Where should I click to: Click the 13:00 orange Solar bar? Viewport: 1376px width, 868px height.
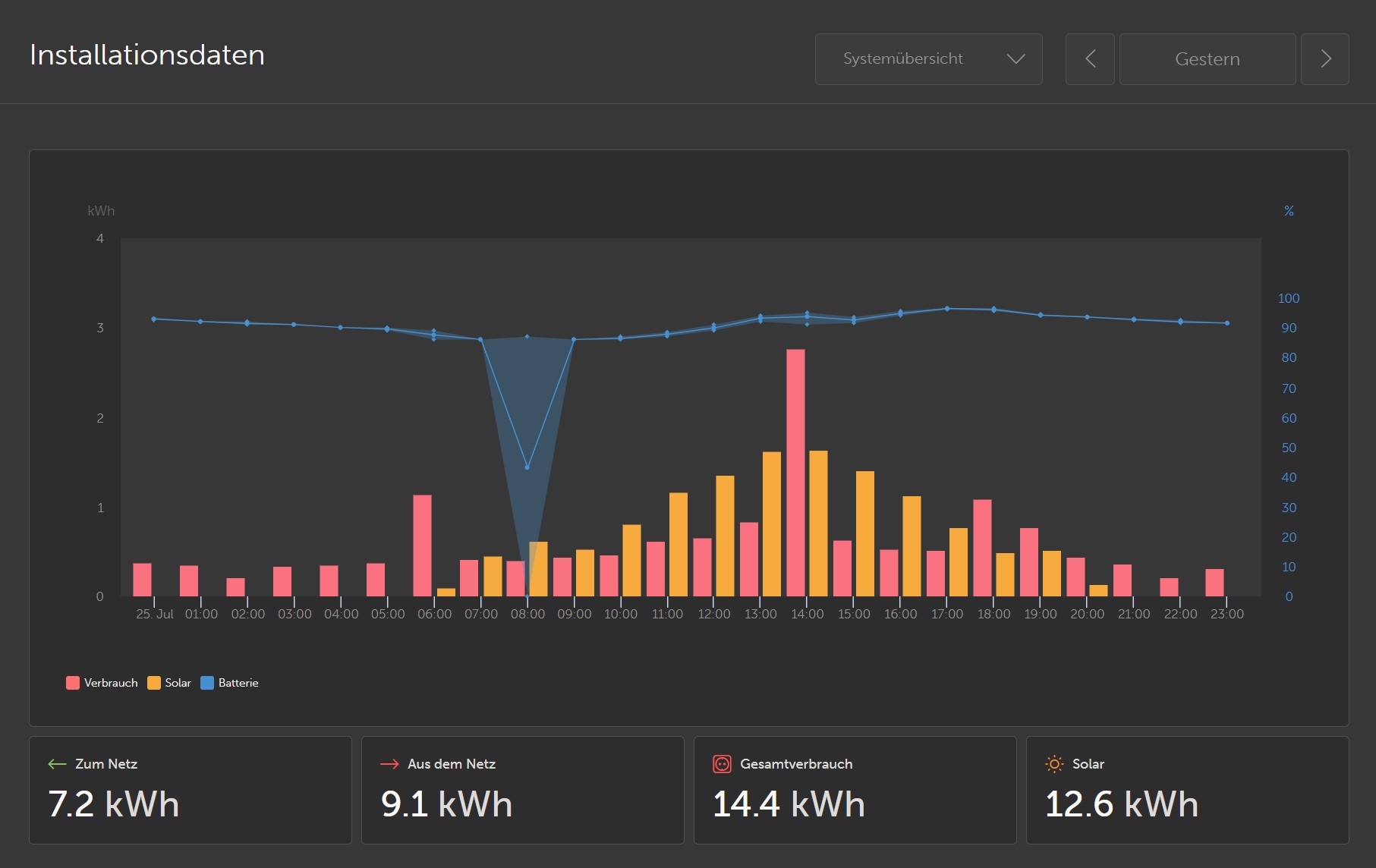pos(772,524)
